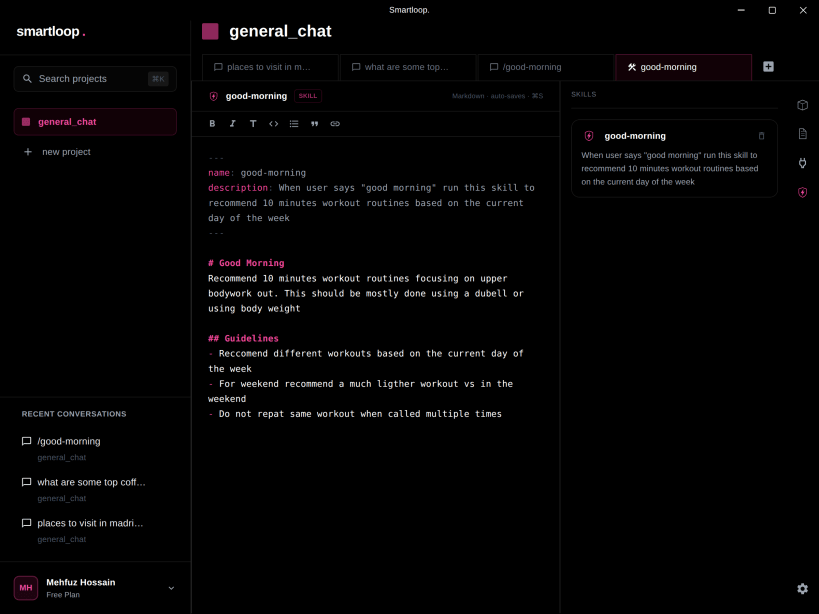Click the 'description:' key in editor

[x=240, y=187]
